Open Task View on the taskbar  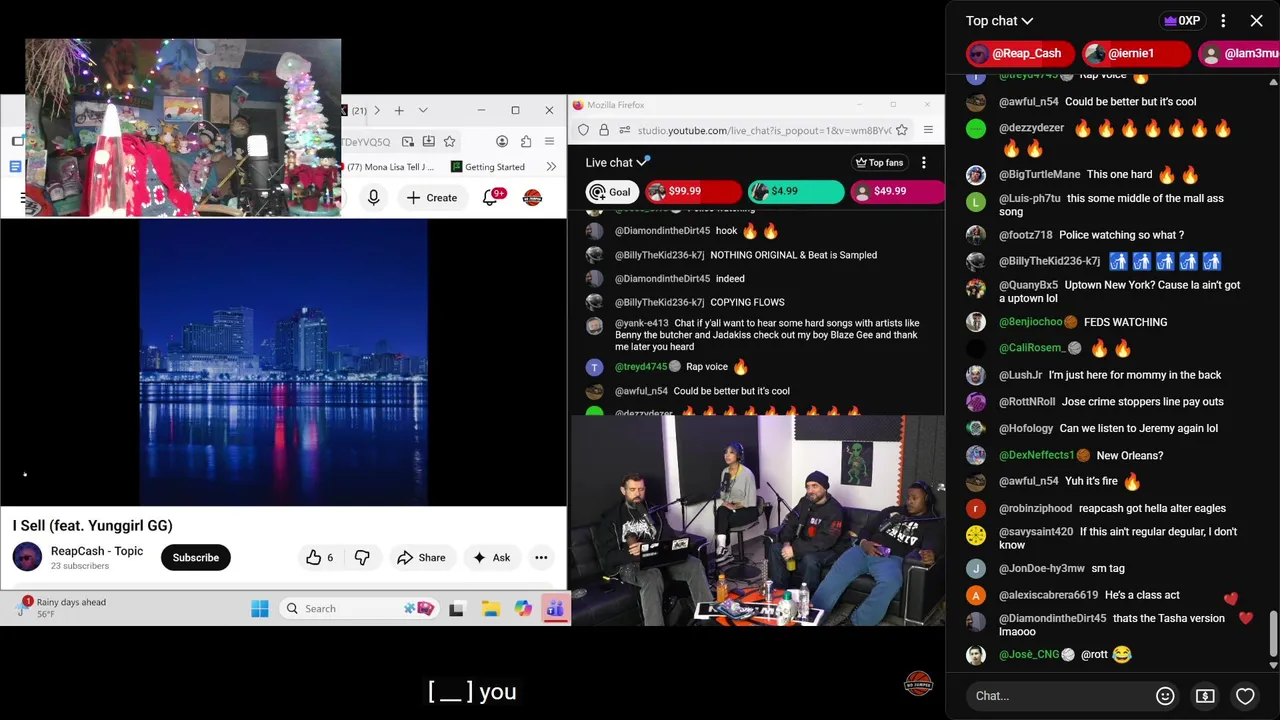[457, 608]
